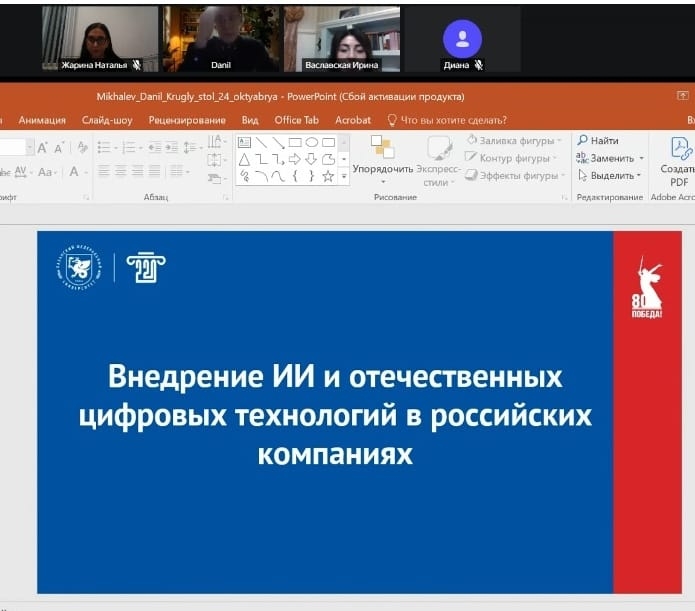Open the font color picker
This screenshot has height=611, width=695.
[75, 172]
